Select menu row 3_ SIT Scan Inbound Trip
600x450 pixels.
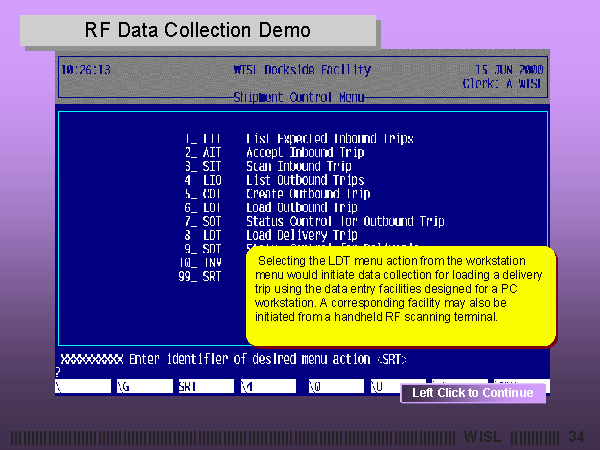point(268,166)
